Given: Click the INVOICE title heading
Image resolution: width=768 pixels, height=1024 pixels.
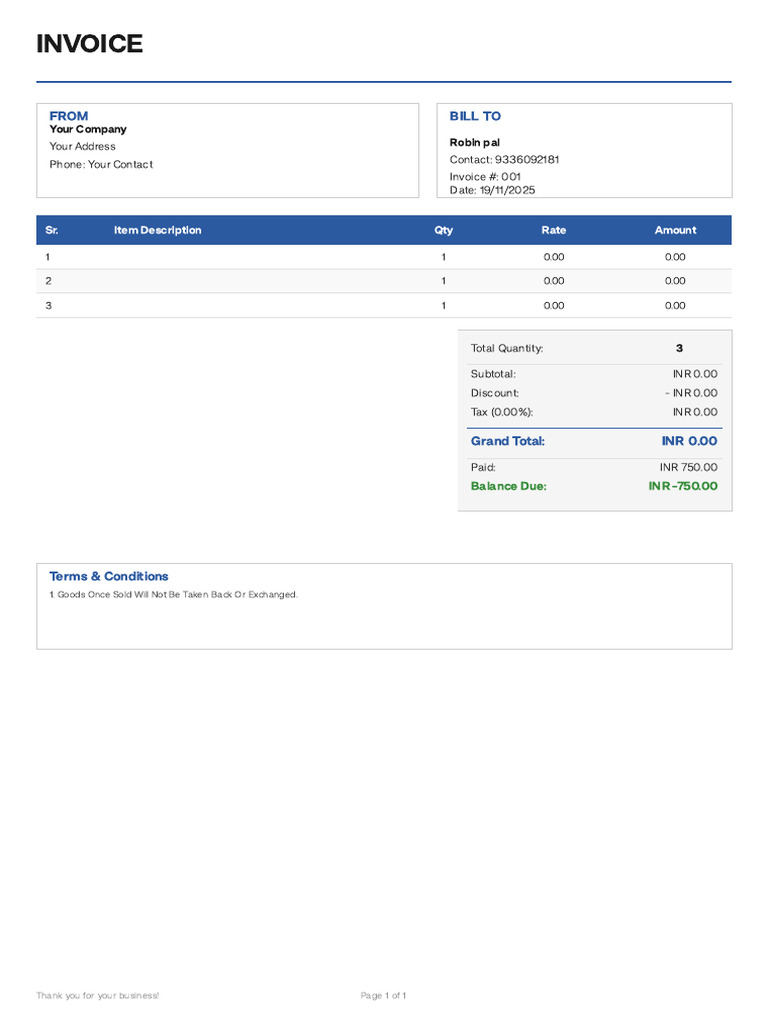Looking at the screenshot, I should [89, 44].
